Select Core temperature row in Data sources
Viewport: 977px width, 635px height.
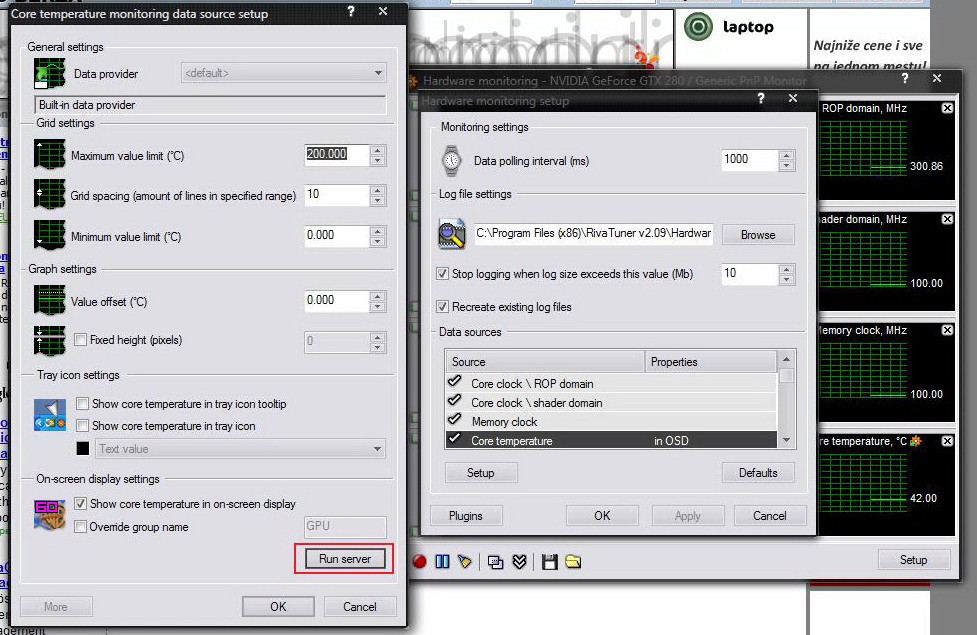pyautogui.click(x=612, y=441)
